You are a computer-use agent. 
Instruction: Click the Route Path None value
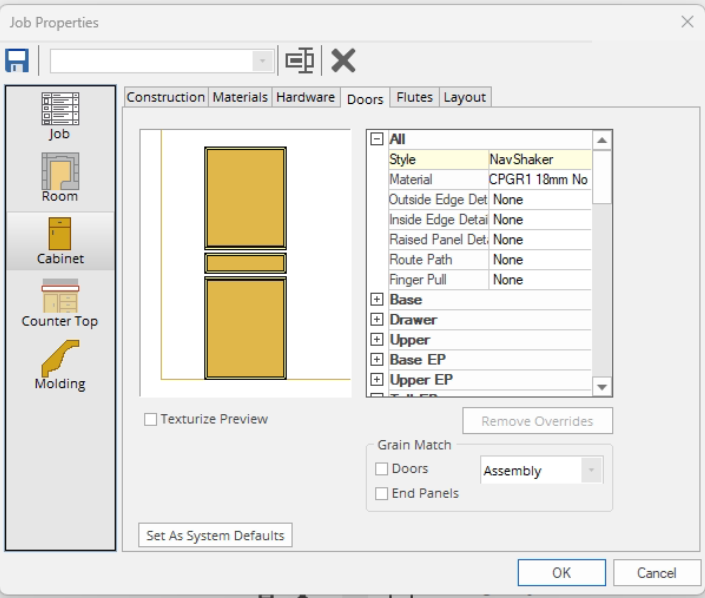[x=540, y=259]
